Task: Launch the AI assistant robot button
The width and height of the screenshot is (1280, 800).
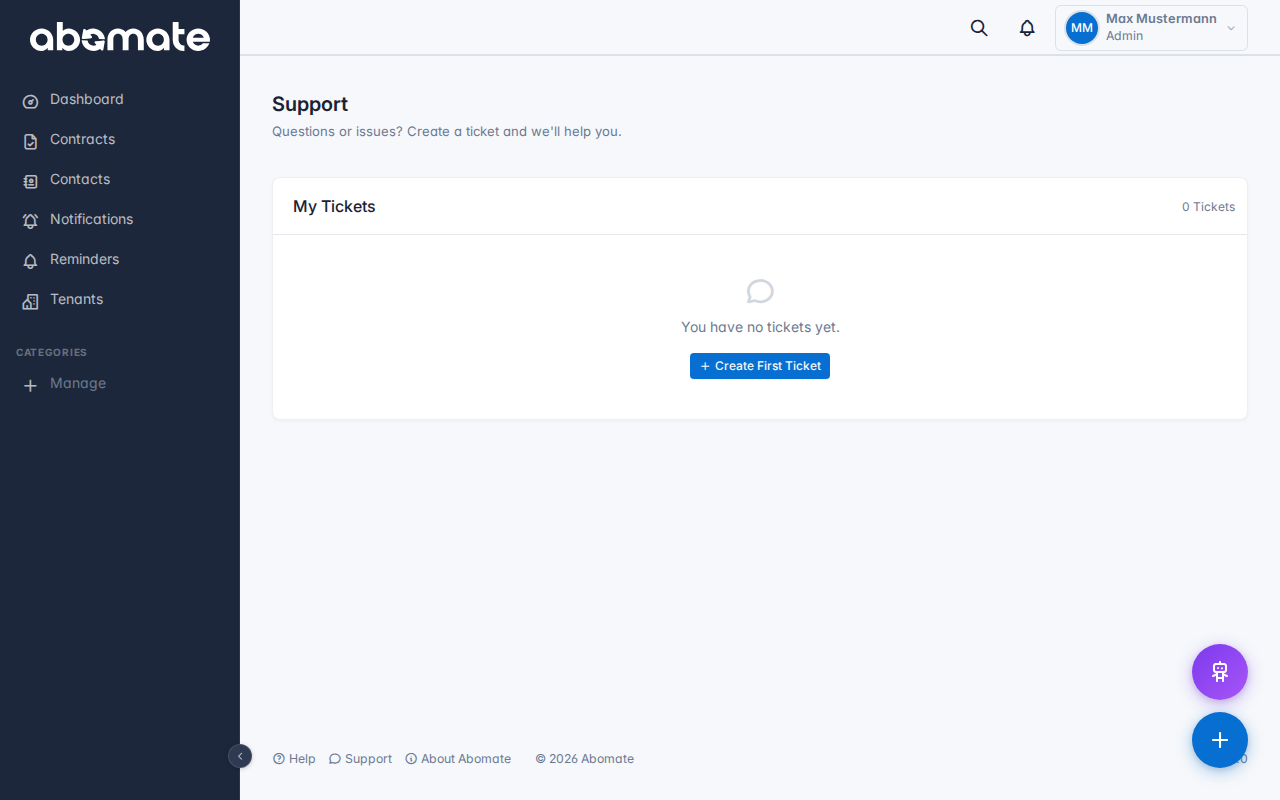Action: pyautogui.click(x=1219, y=672)
